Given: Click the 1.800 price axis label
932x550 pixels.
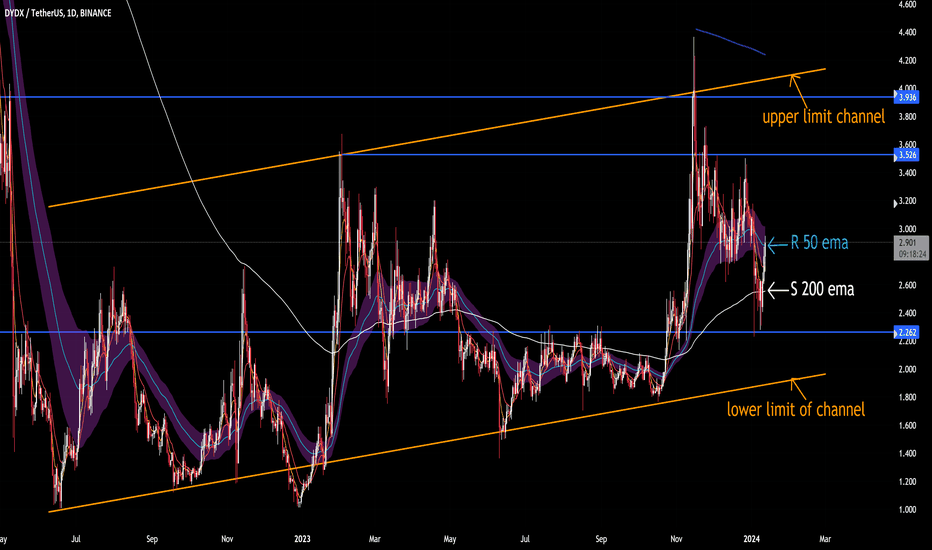Looking at the screenshot, I should point(907,397).
